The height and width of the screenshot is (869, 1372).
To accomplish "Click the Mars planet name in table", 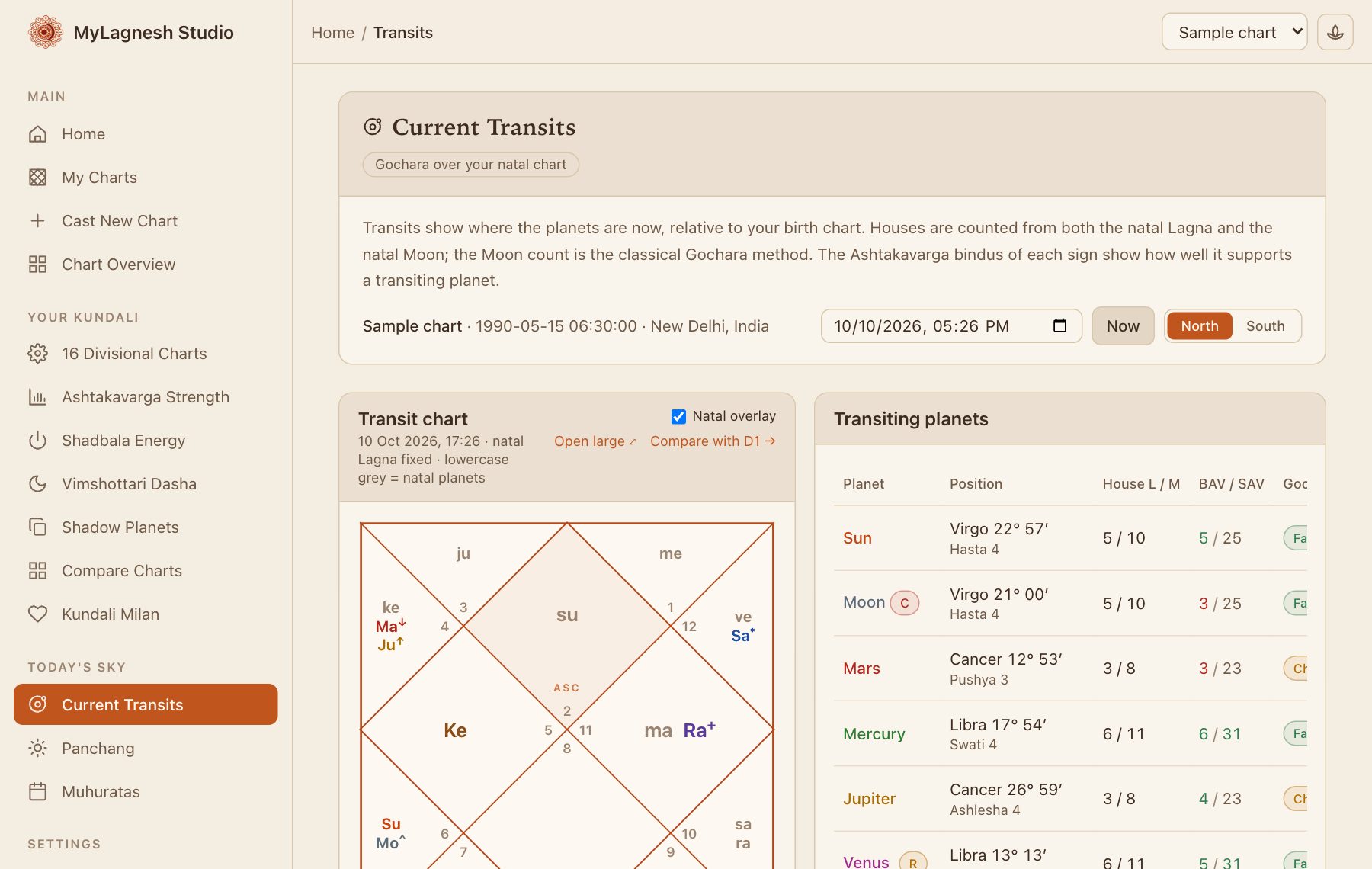I will click(861, 669).
